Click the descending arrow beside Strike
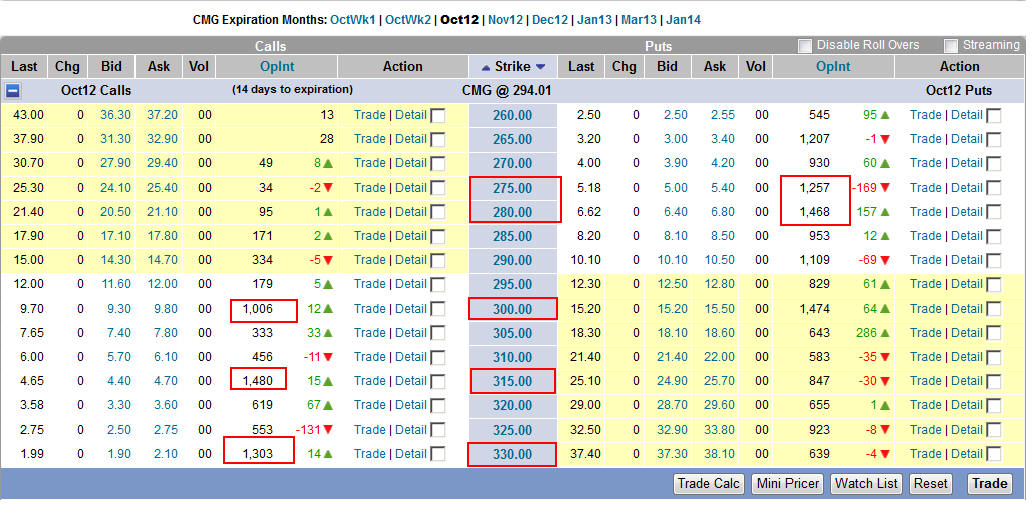This screenshot has height=505, width=1036. click(x=540, y=67)
